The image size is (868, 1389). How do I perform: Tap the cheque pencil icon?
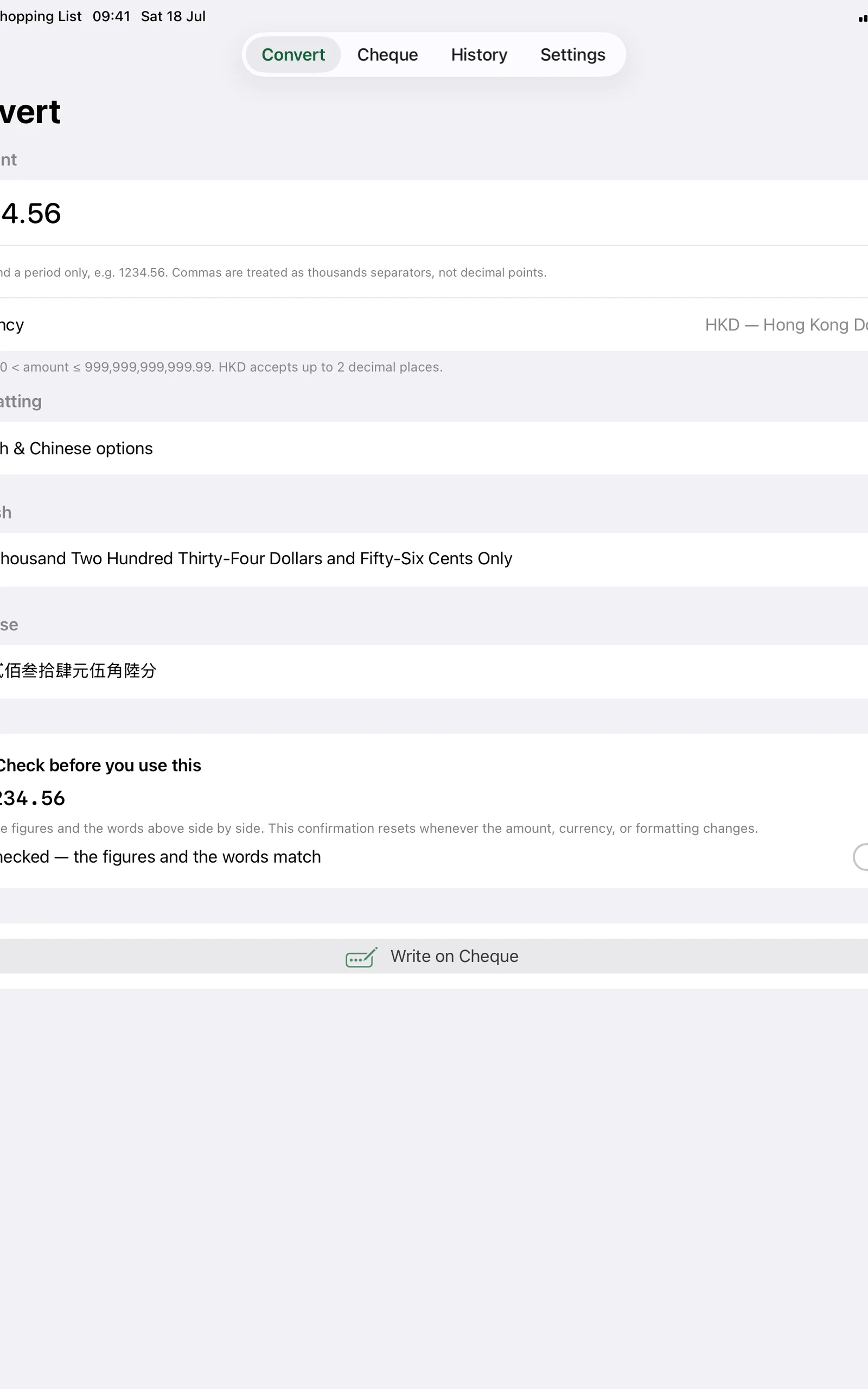[361, 957]
